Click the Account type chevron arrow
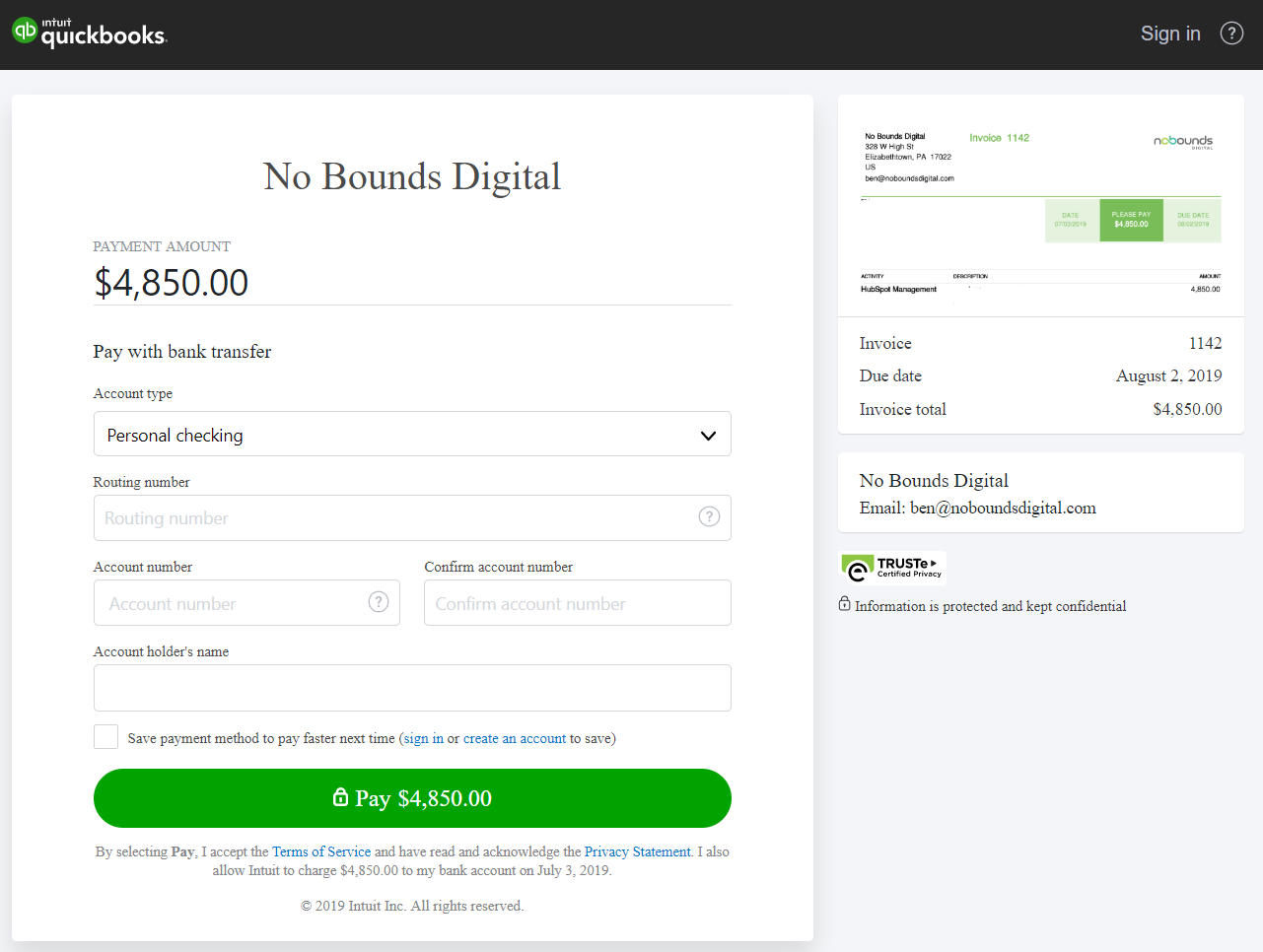Image resolution: width=1263 pixels, height=952 pixels. coord(708,436)
